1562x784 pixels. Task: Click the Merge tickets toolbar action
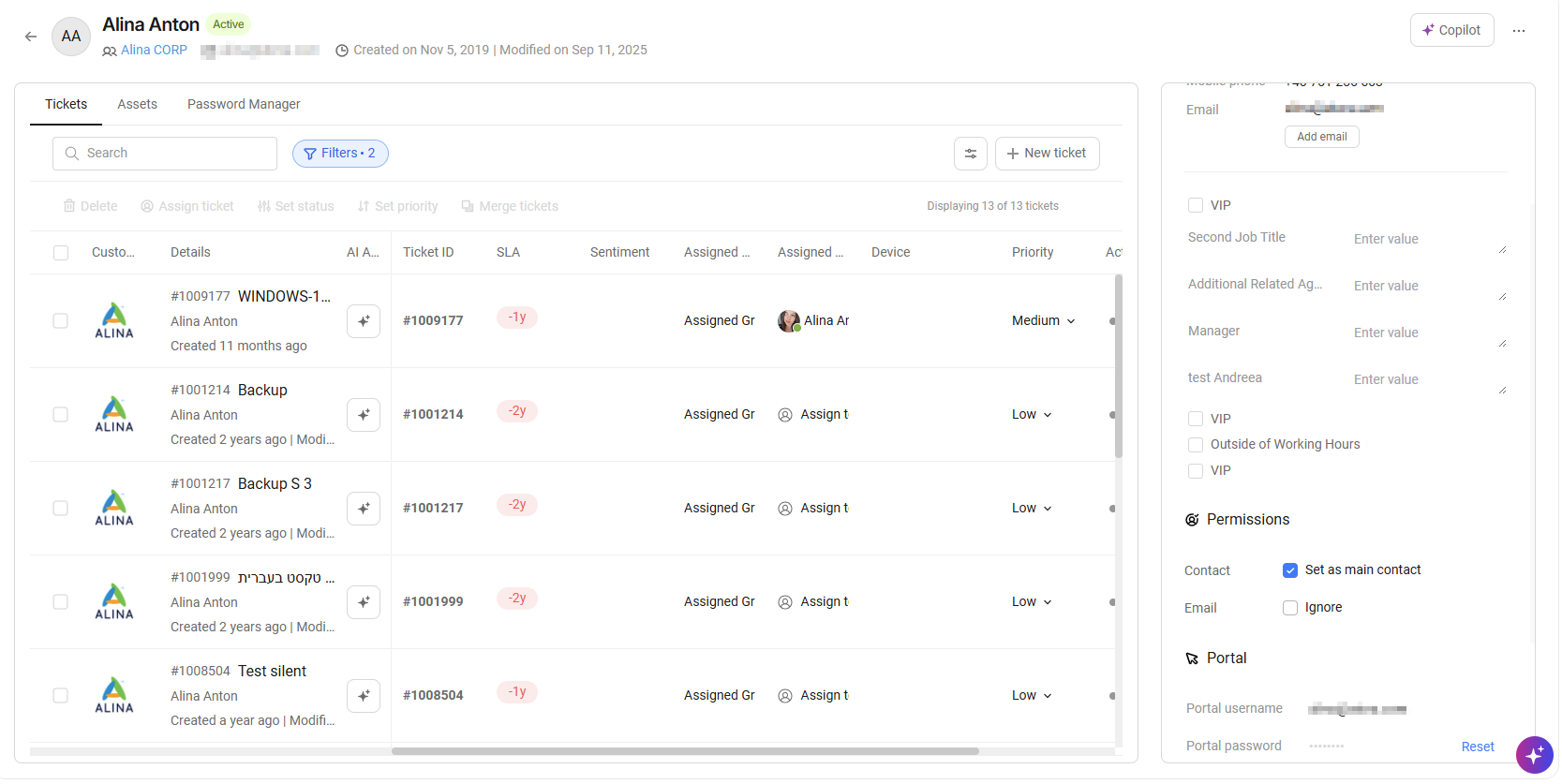[x=510, y=206]
